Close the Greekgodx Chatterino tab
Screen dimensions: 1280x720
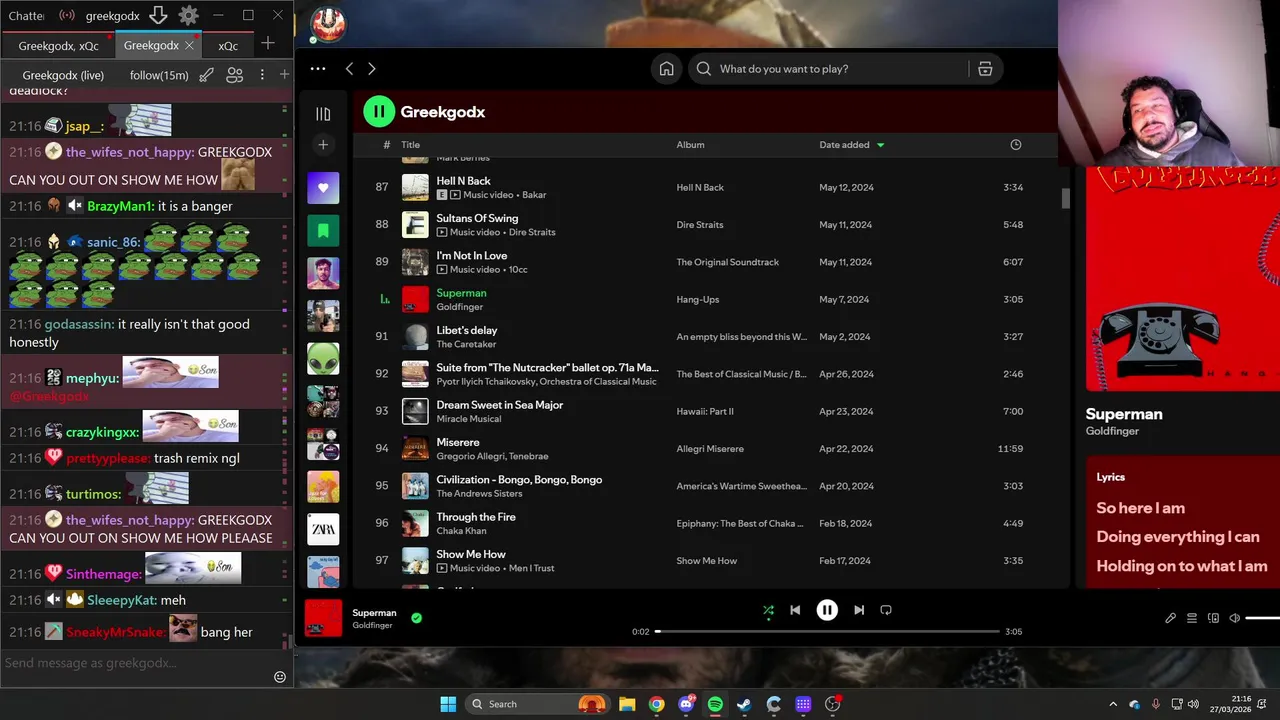[x=190, y=45]
